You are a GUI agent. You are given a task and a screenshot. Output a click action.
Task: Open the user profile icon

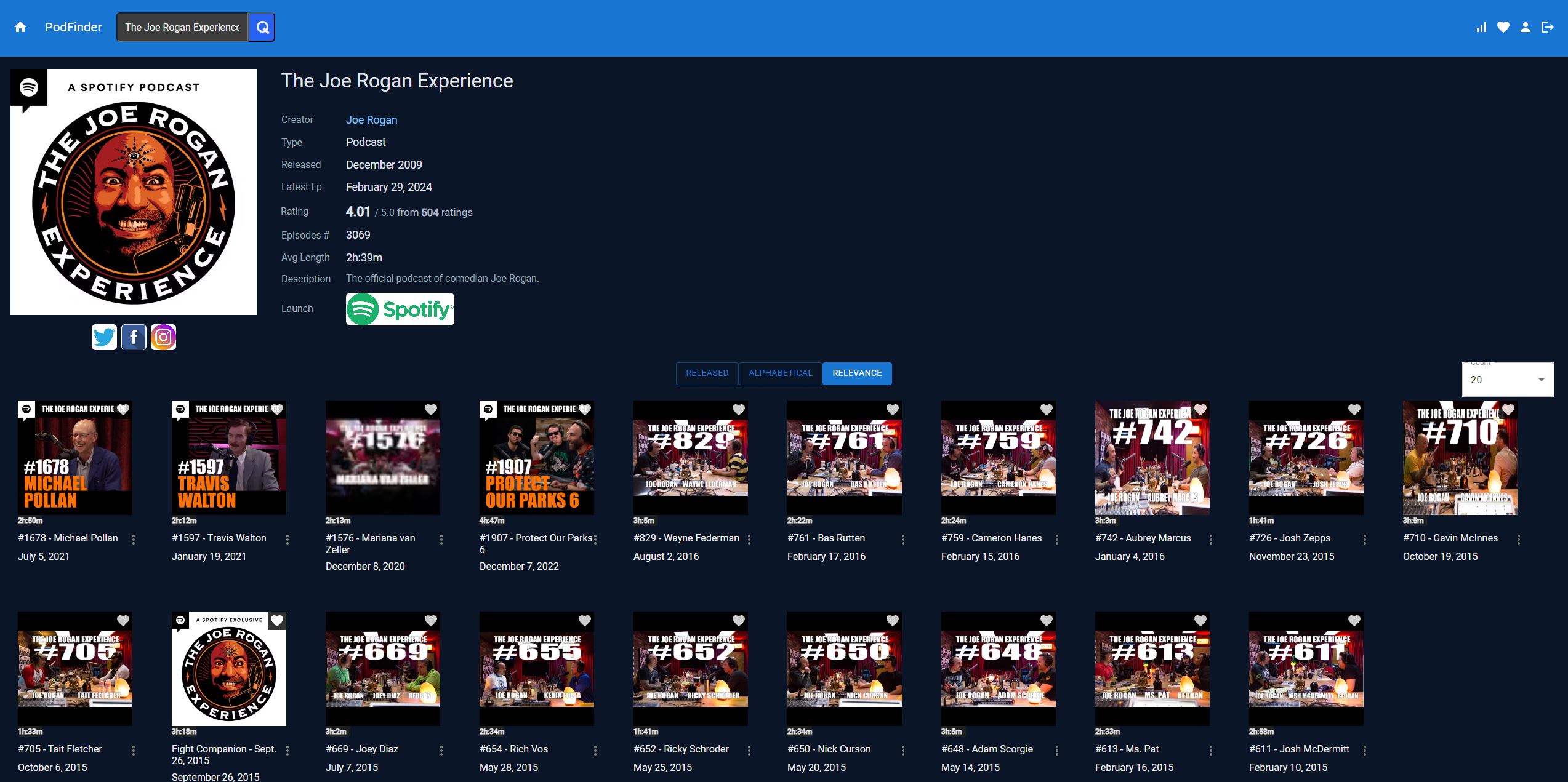coord(1526,27)
